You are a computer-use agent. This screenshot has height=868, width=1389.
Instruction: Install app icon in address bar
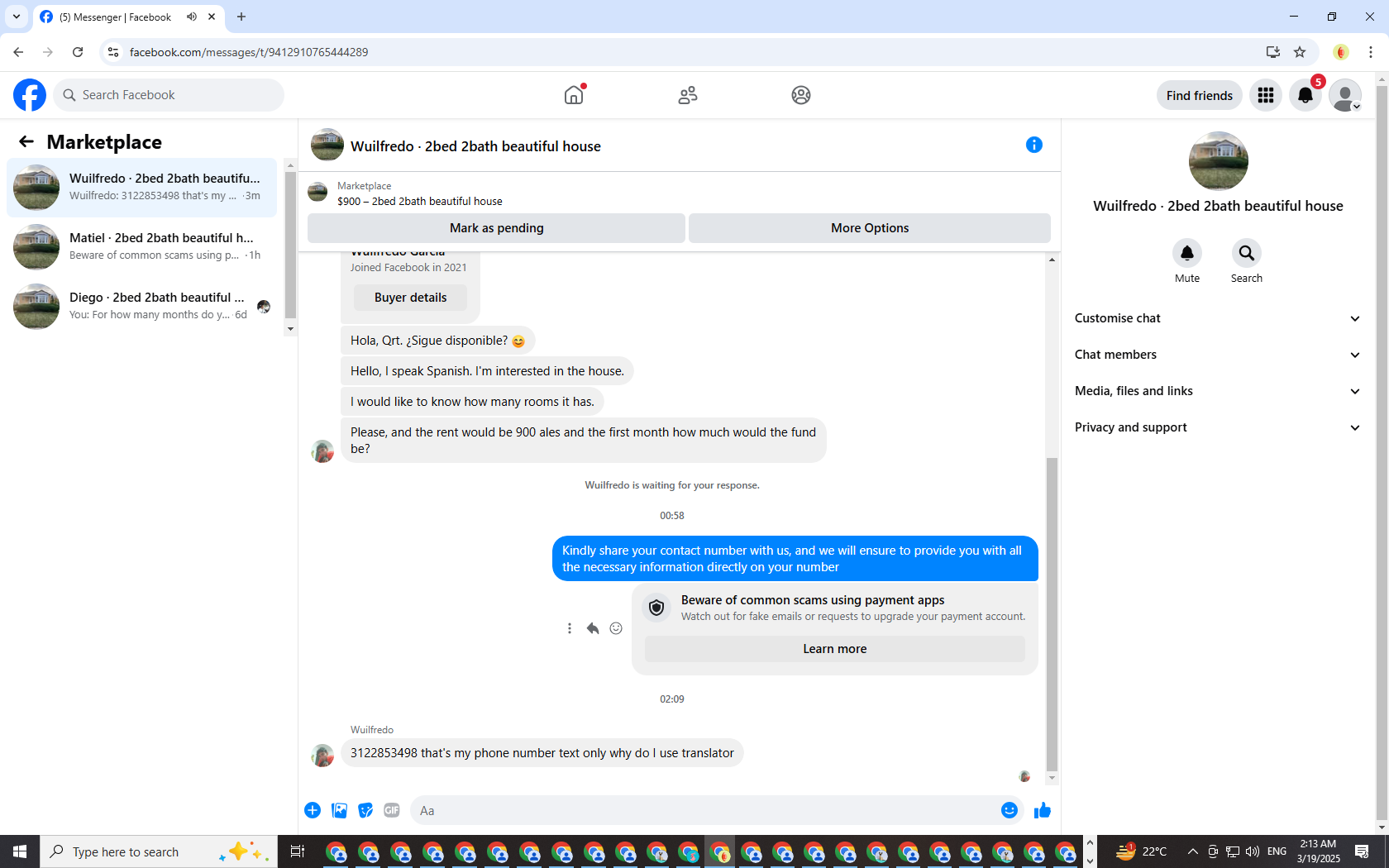[1273, 52]
